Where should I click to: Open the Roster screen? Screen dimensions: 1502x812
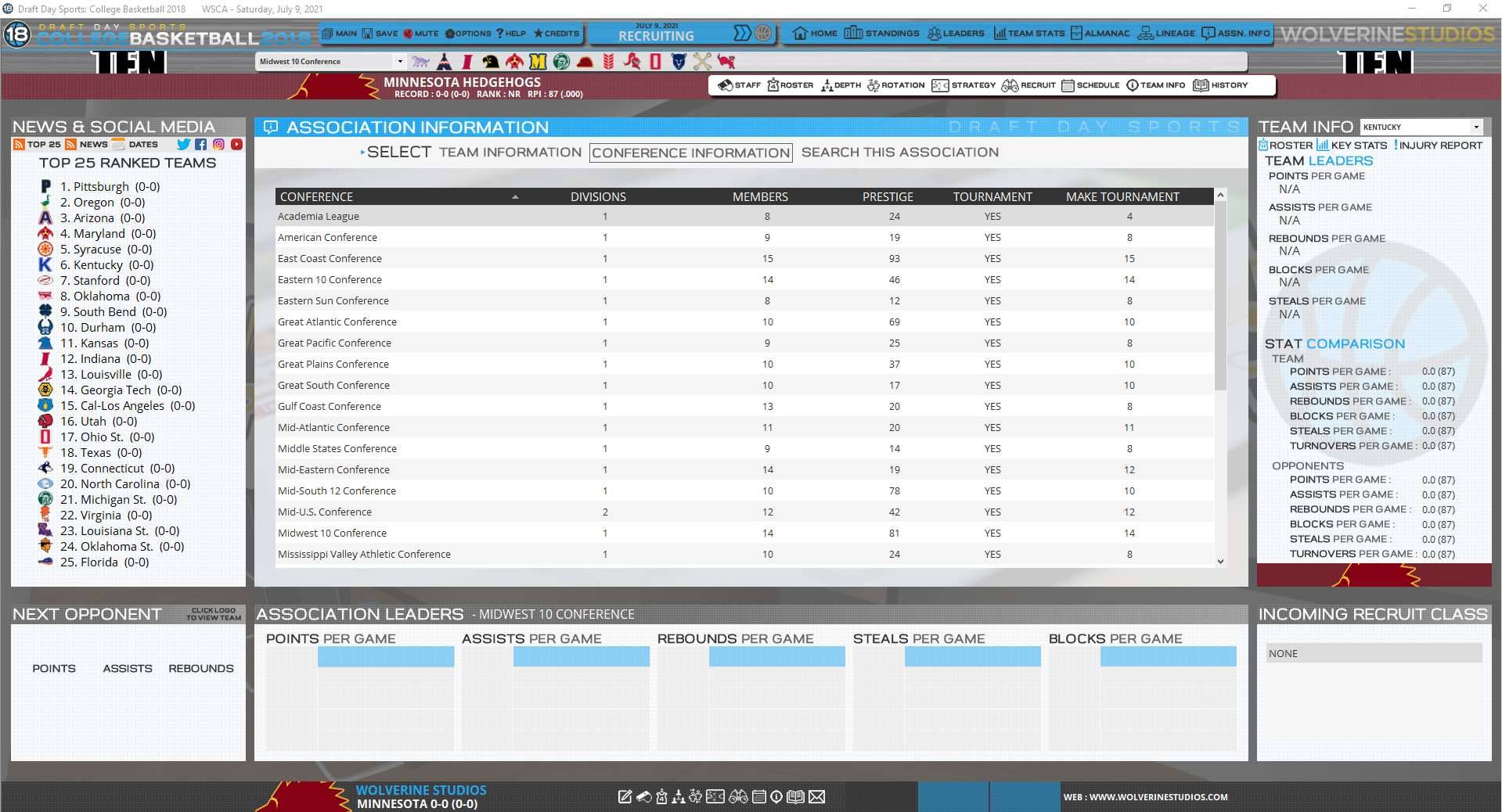point(790,85)
